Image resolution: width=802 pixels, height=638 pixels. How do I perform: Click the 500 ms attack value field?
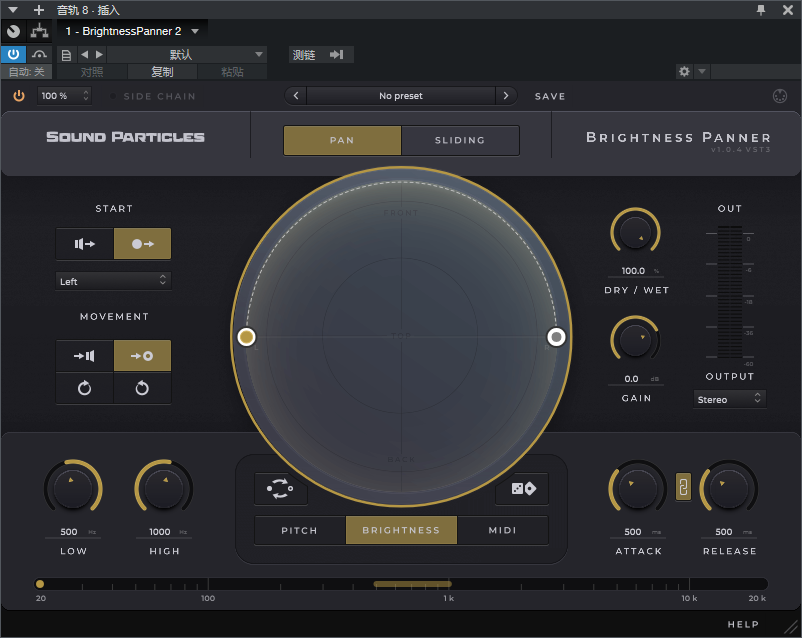[x=638, y=532]
